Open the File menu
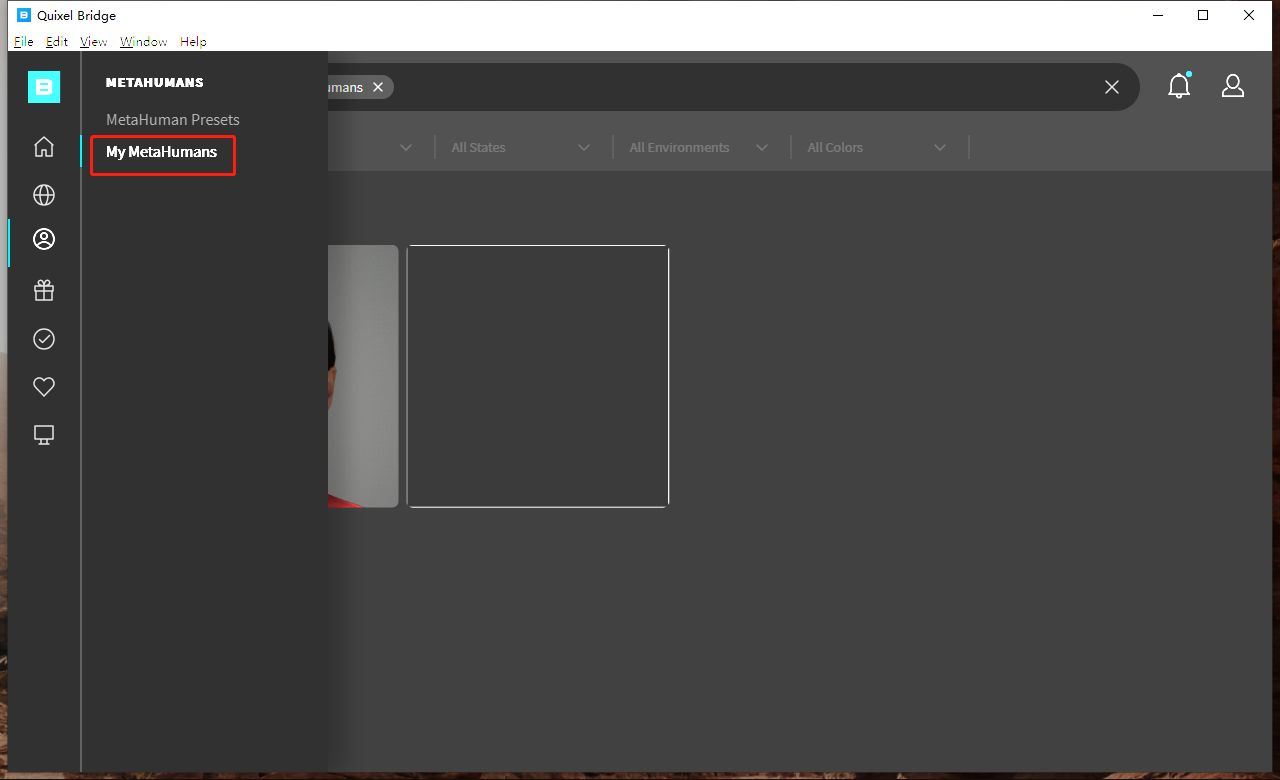The image size is (1280, 780). tap(24, 42)
